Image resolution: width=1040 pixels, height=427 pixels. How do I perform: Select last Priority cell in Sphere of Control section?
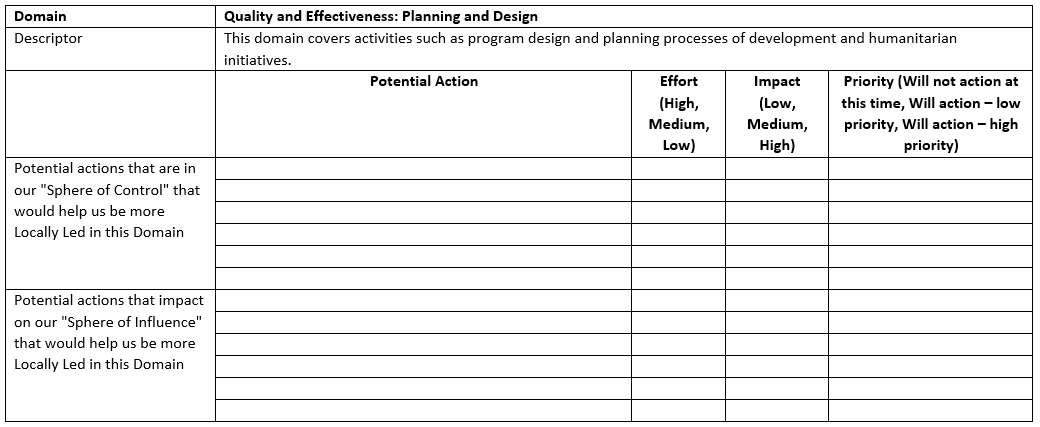point(929,278)
